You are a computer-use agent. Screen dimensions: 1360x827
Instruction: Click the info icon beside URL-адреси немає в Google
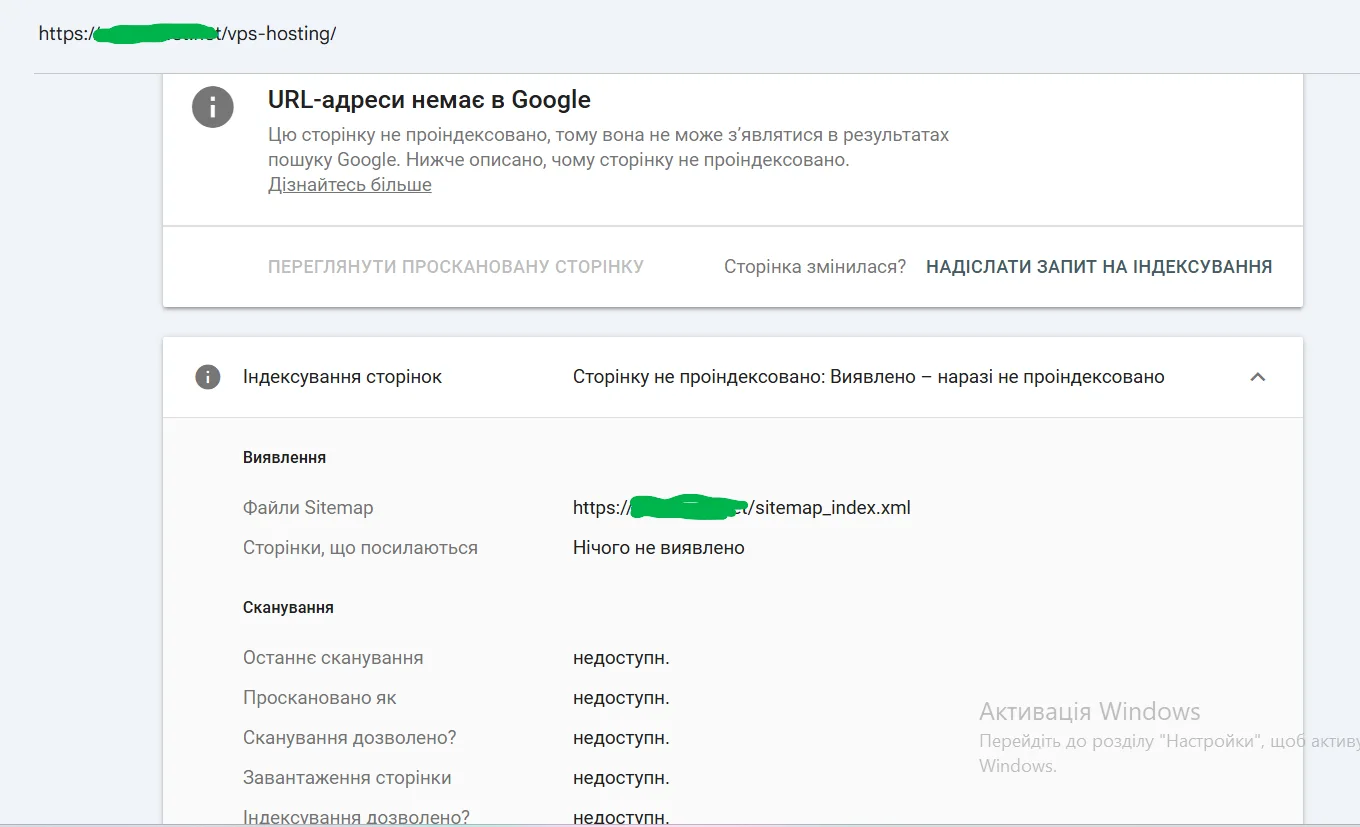pos(212,107)
